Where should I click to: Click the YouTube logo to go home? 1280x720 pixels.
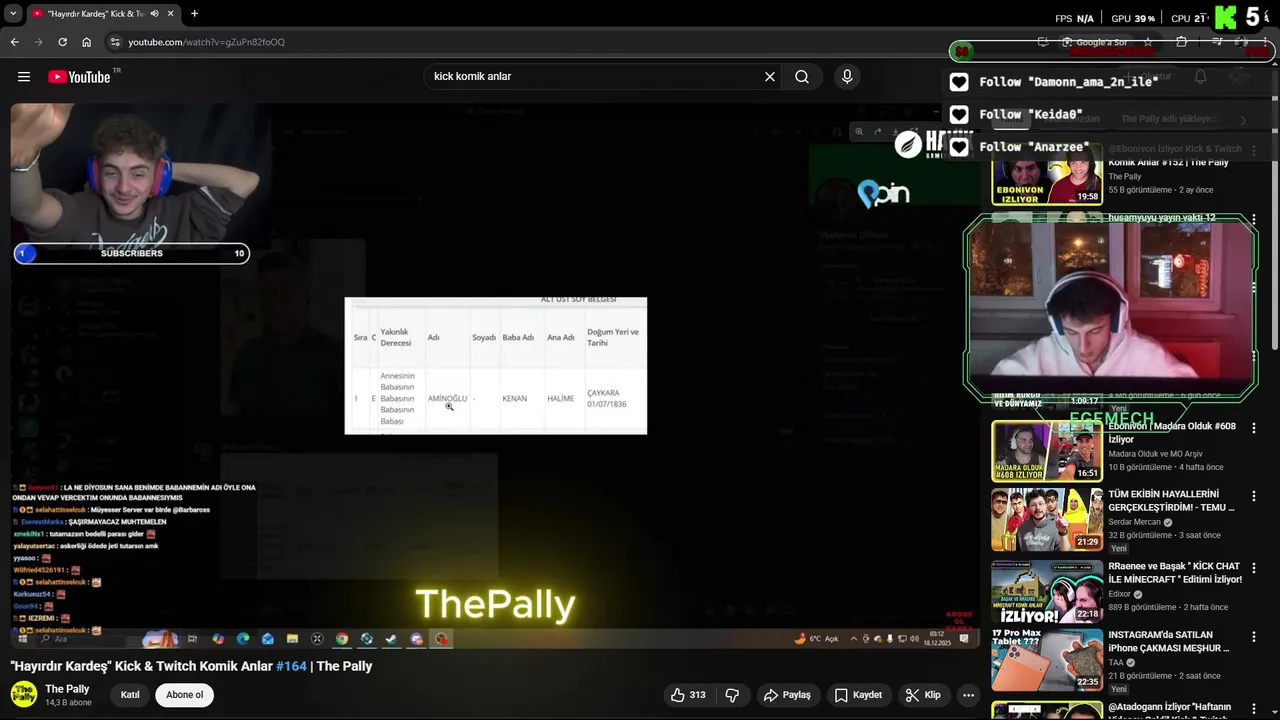[79, 77]
